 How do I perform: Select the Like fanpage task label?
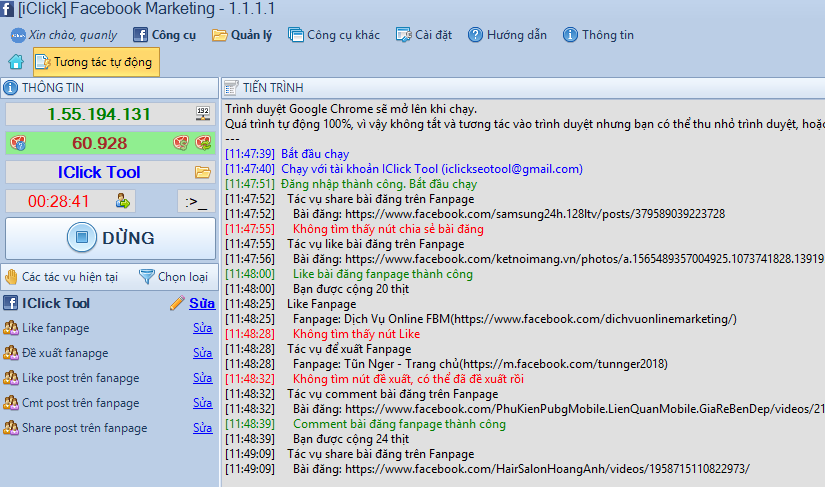coord(56,328)
